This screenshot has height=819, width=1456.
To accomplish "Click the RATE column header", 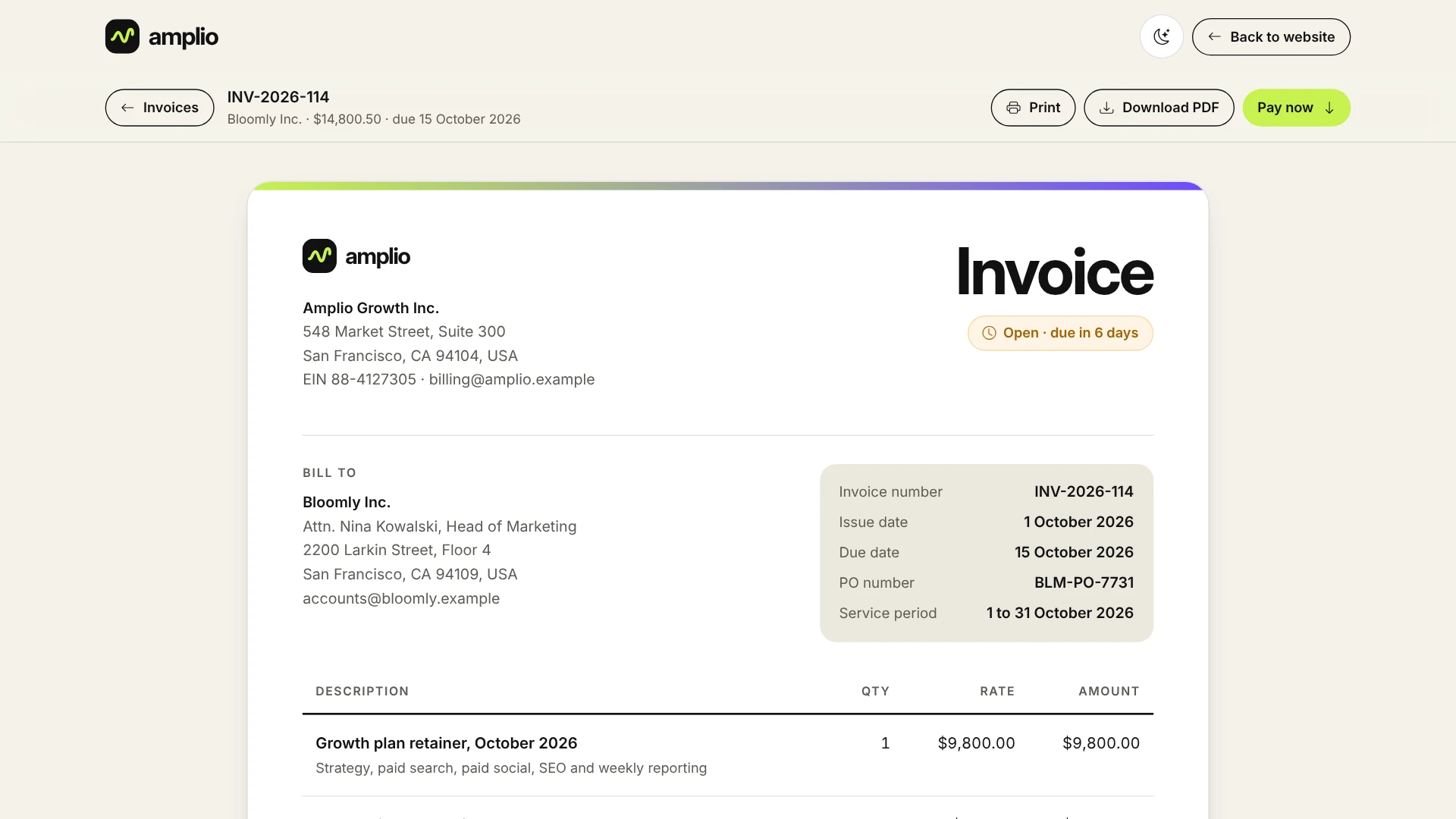I will pyautogui.click(x=997, y=691).
